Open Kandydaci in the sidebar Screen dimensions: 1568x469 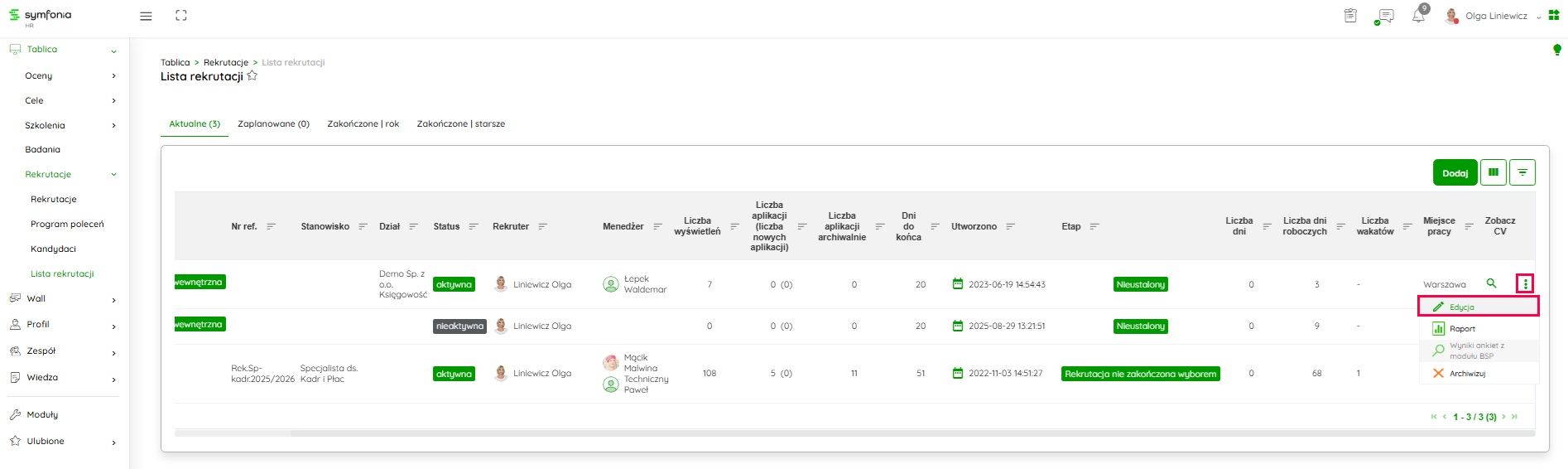(53, 249)
